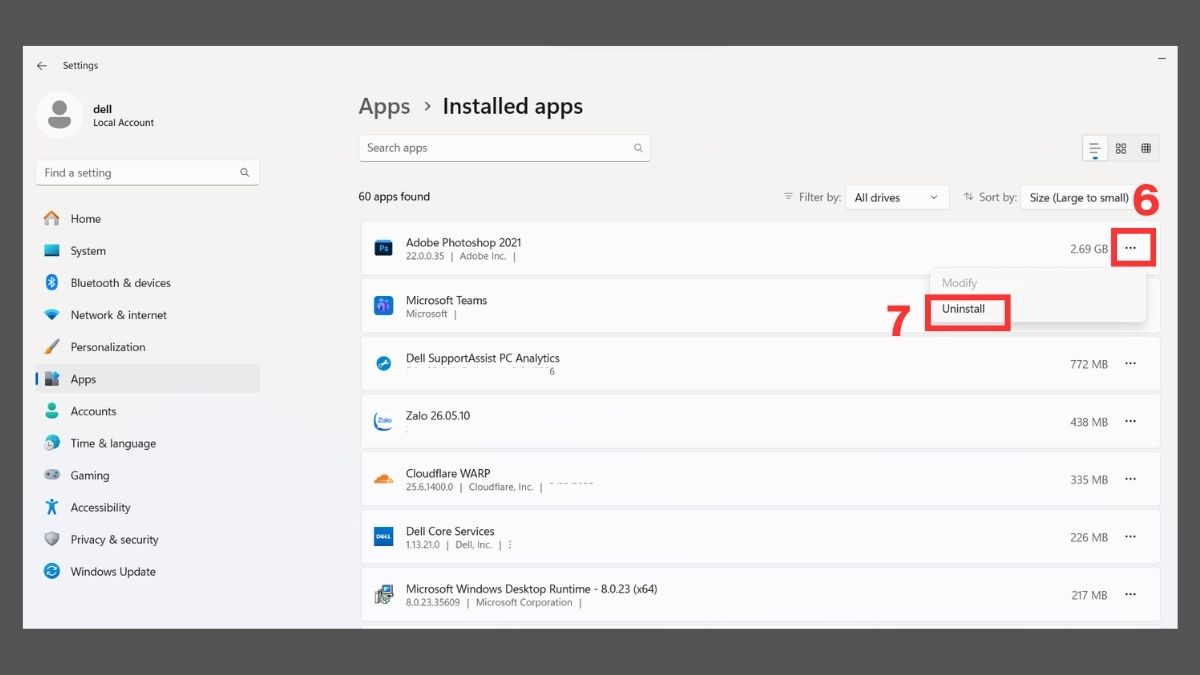1200x675 pixels.
Task: Open Privacy & security
Action: click(147, 539)
